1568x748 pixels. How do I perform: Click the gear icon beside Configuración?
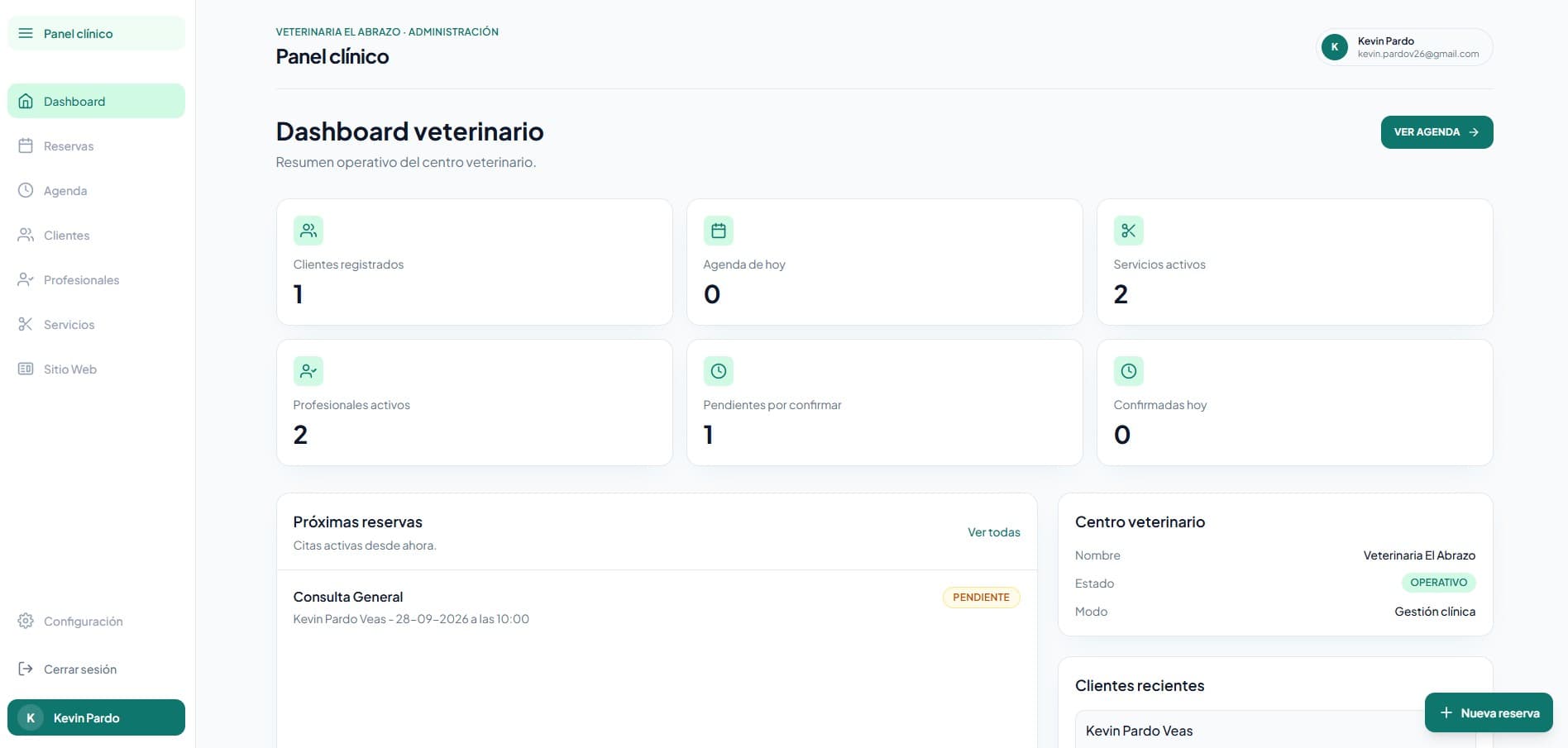(26, 621)
